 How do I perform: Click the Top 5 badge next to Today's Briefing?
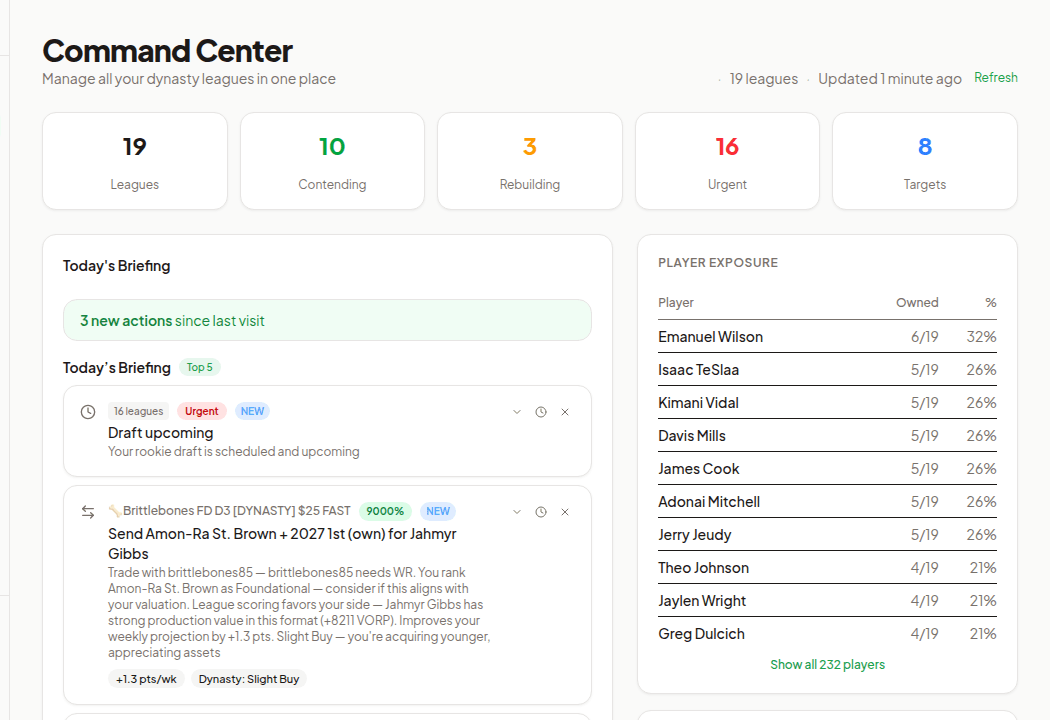[x=199, y=367]
